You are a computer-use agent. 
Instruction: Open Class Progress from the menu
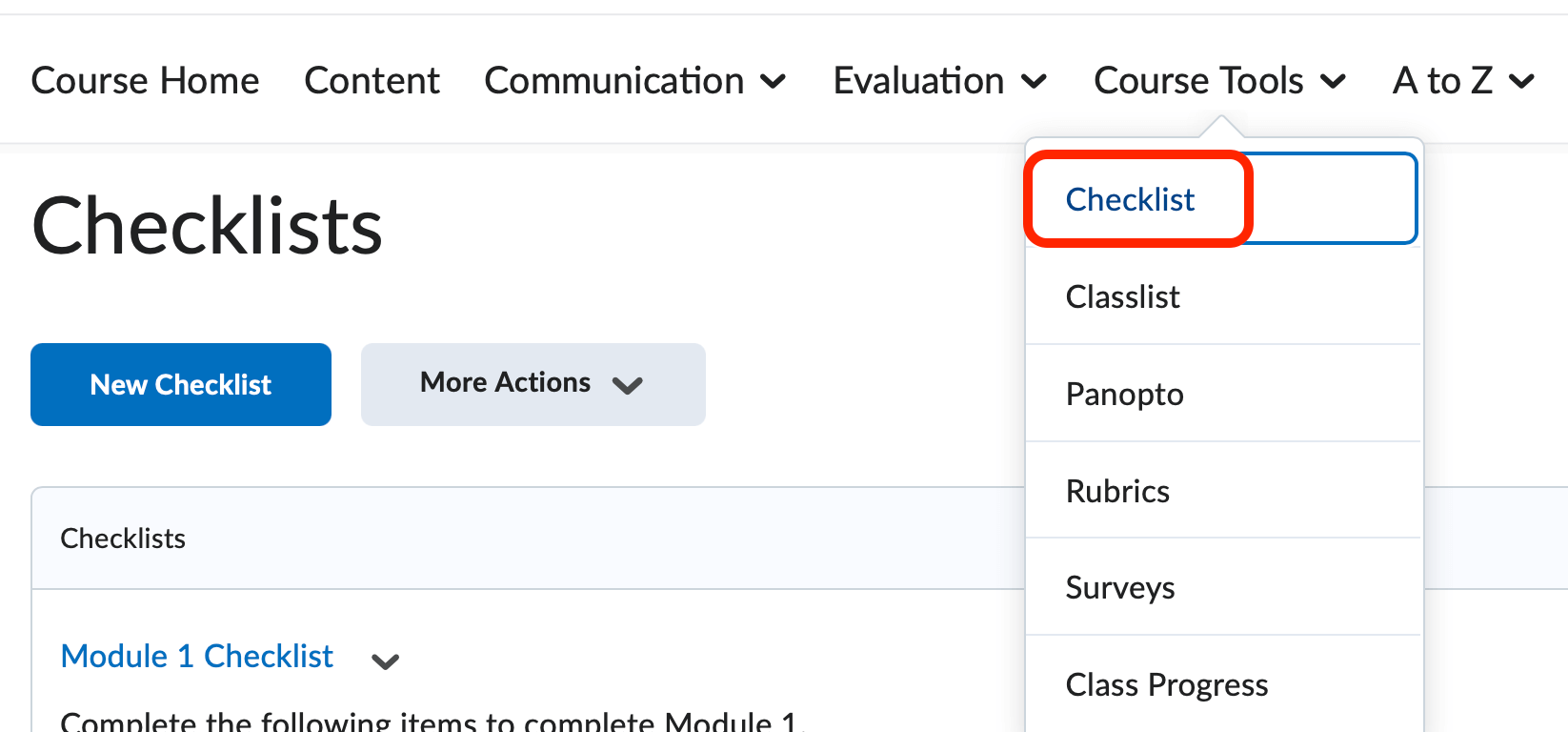pyautogui.click(x=1166, y=683)
